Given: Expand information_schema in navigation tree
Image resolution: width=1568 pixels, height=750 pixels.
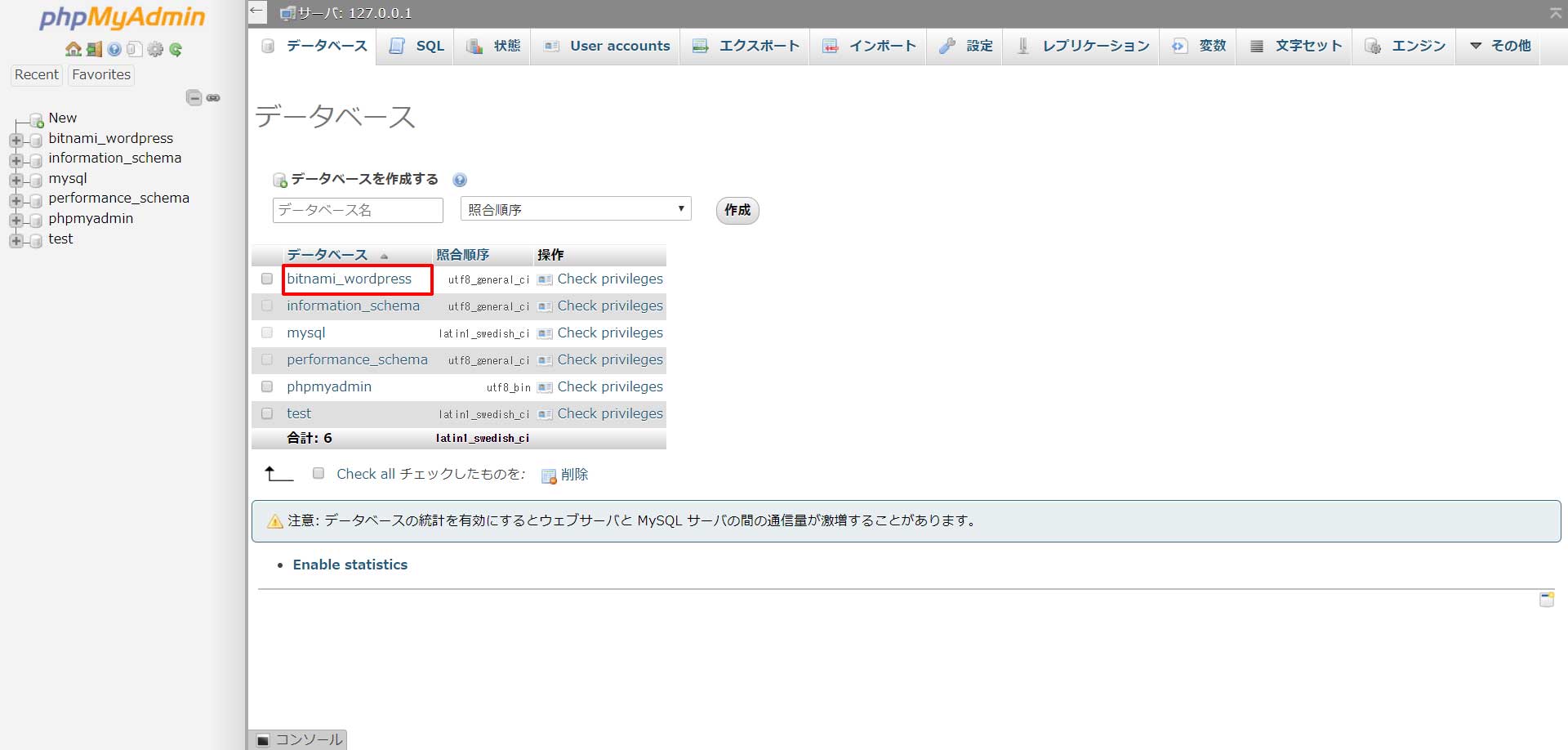Looking at the screenshot, I should [16, 160].
